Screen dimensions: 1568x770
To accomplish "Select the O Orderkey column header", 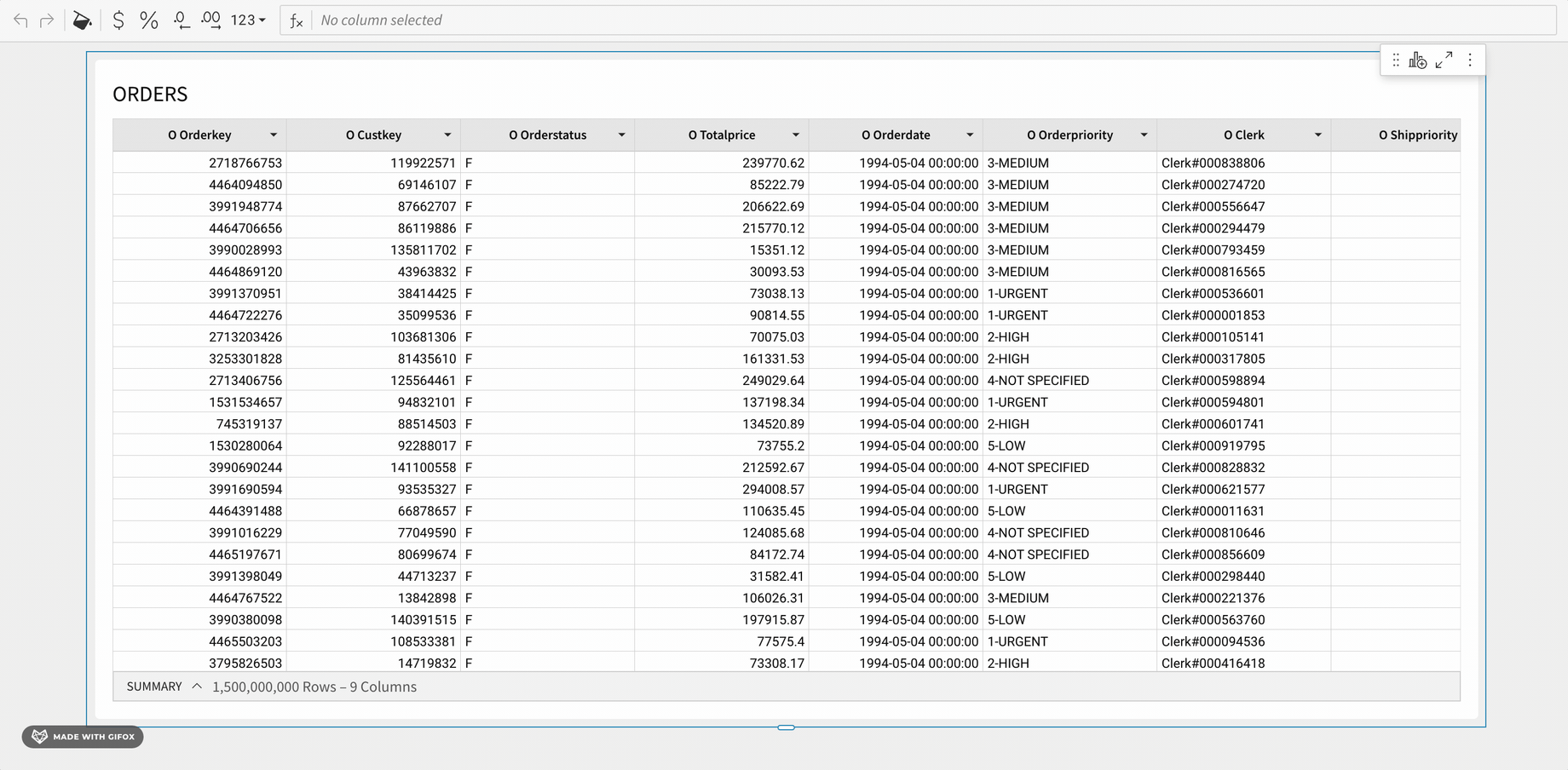I will point(199,135).
